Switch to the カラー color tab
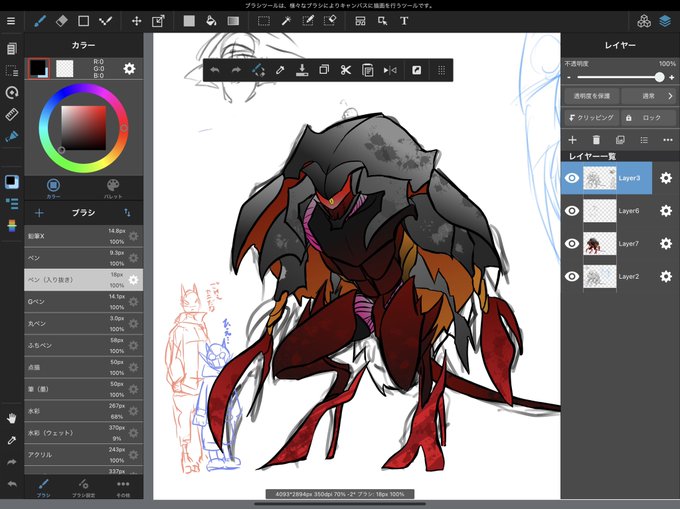Viewport: 680px width, 509px height. click(x=53, y=188)
